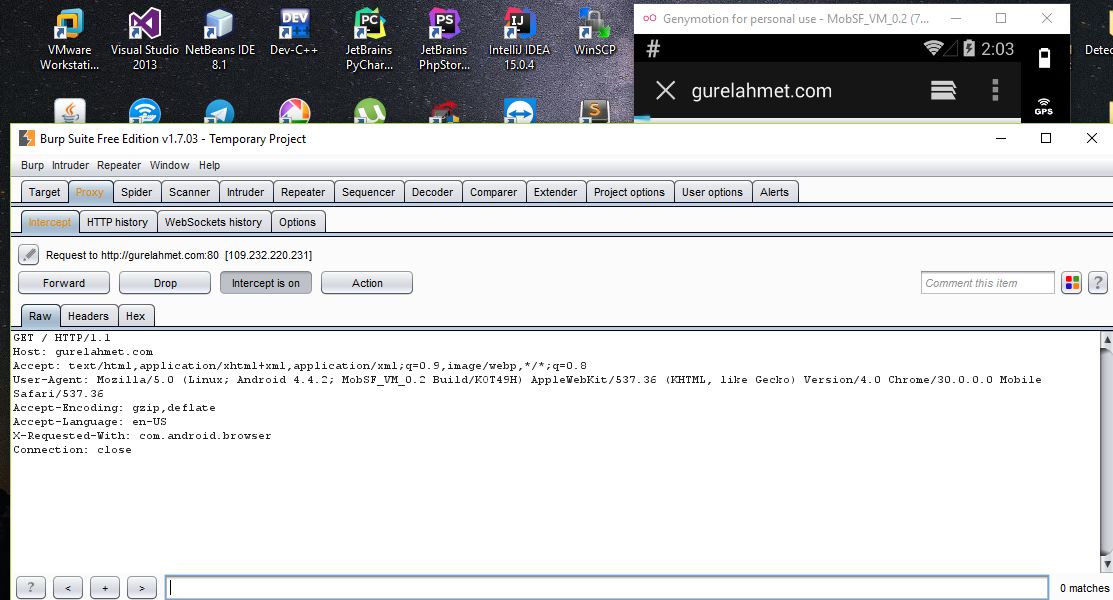Close the gurelahmet.com browser tab X
The image size is (1113, 600).
(665, 91)
